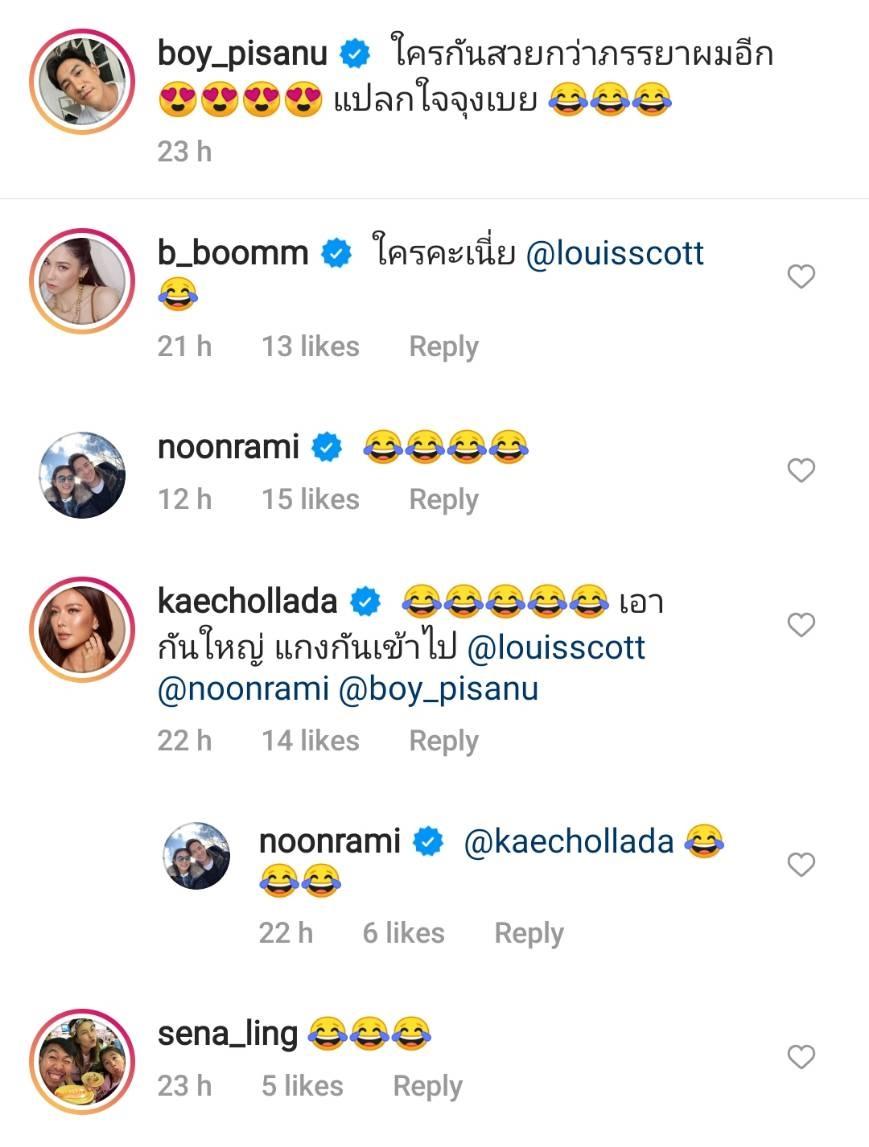
Task: View kaechollada's profile photo
Action: [x=82, y=627]
